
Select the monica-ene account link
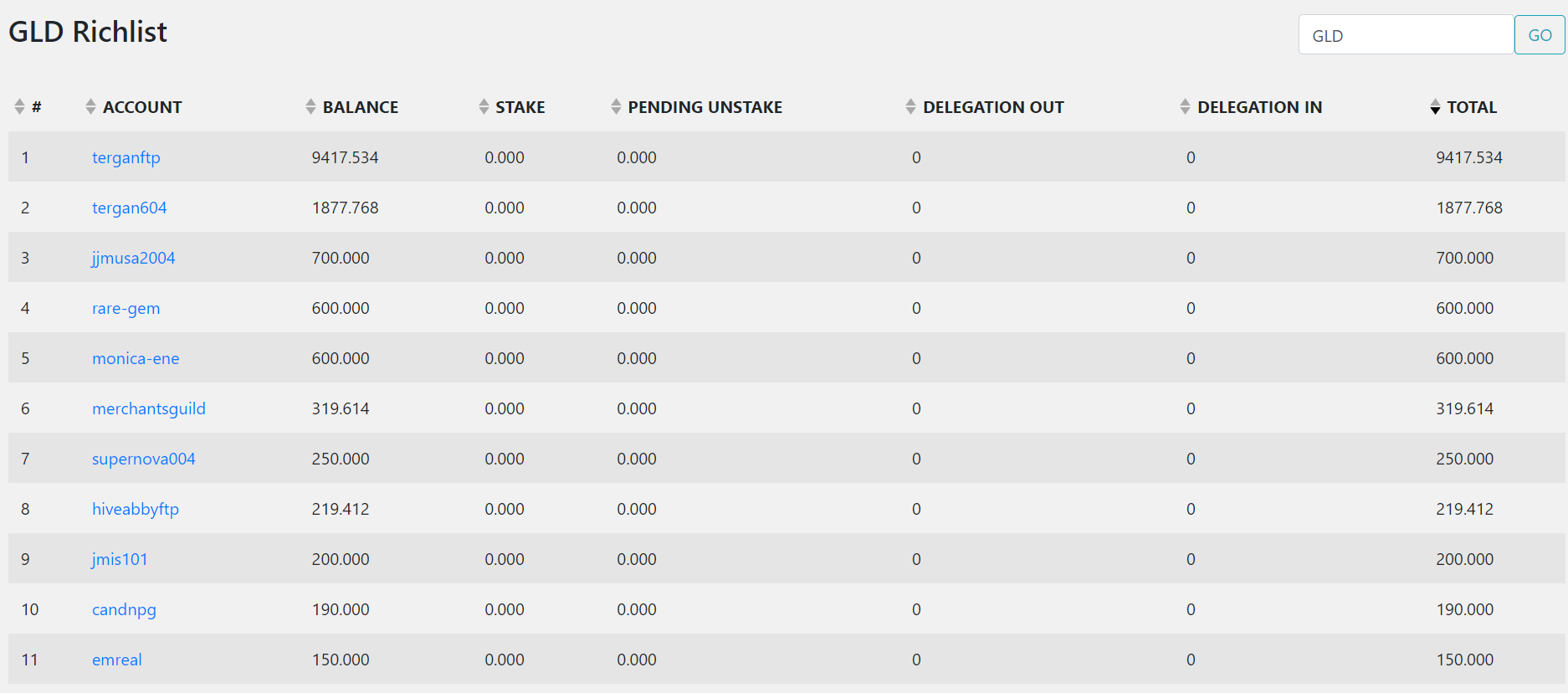136,358
